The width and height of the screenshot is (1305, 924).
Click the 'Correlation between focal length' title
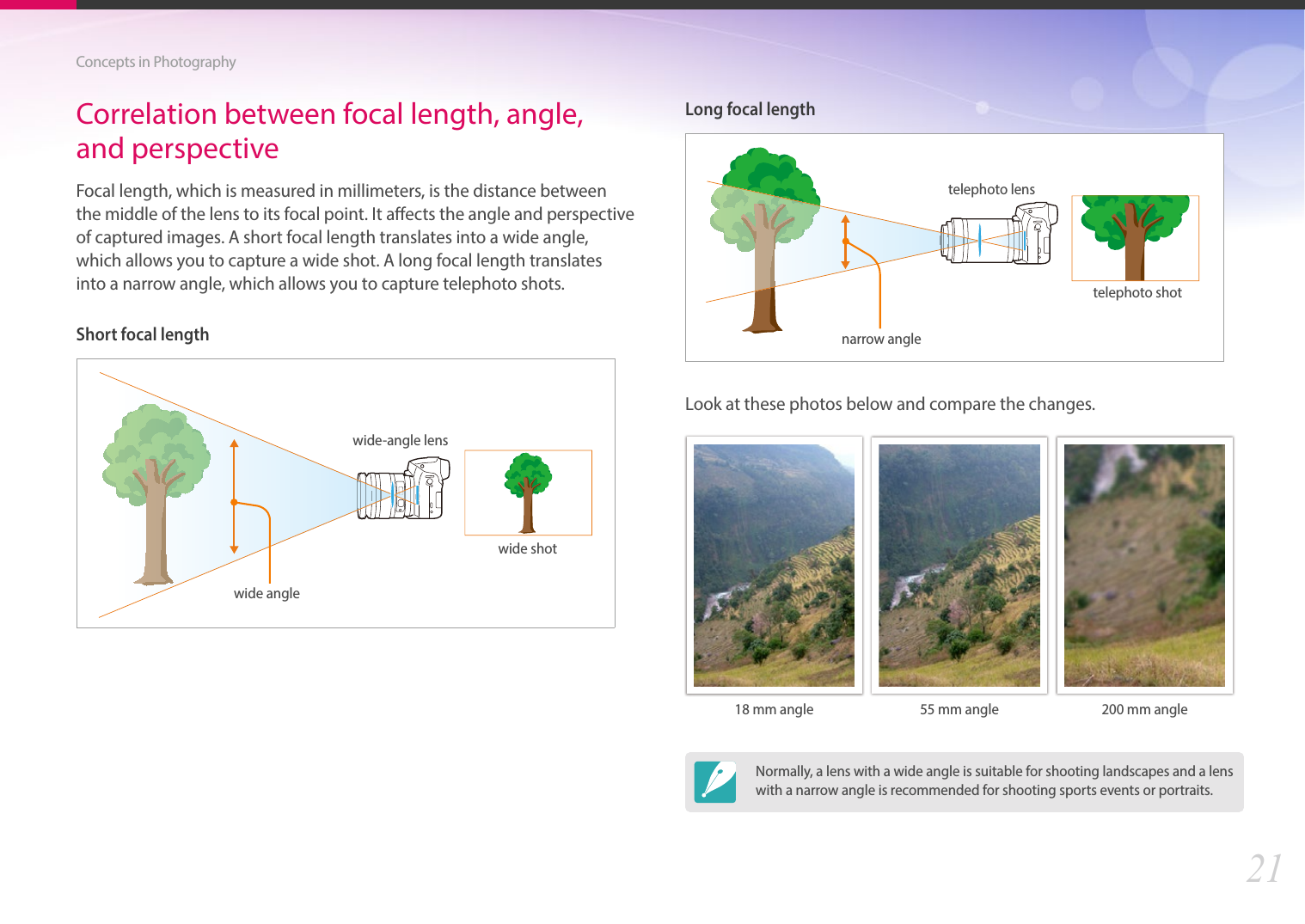[x=330, y=131]
